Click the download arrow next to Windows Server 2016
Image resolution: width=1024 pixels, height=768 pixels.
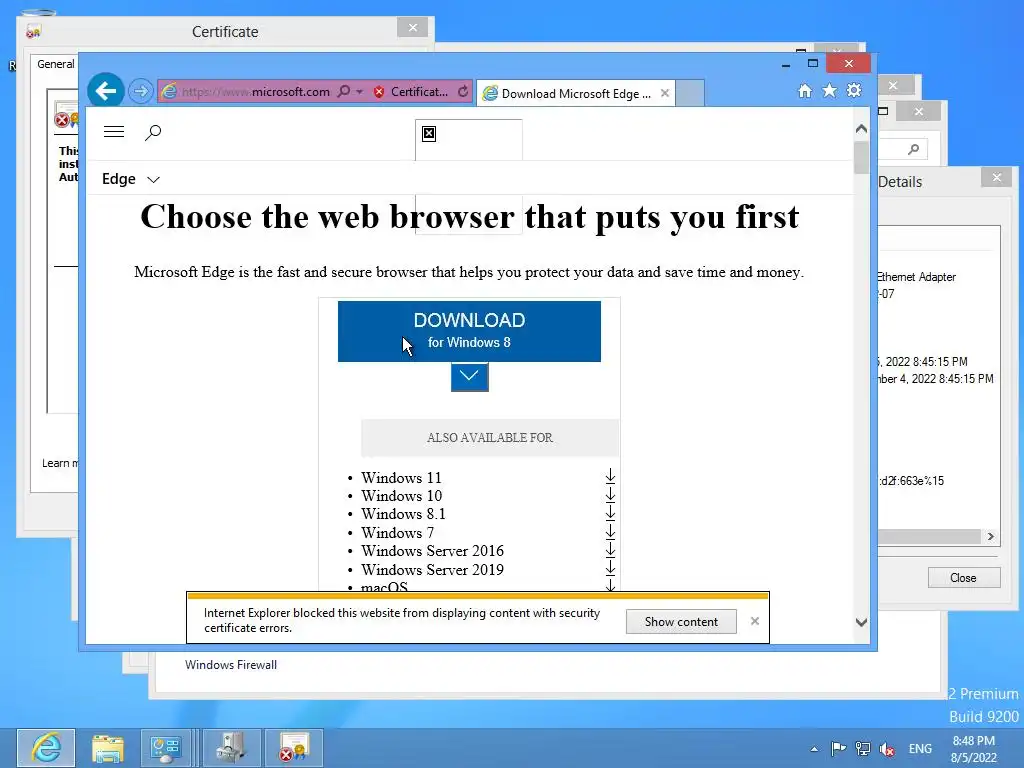tap(610, 549)
